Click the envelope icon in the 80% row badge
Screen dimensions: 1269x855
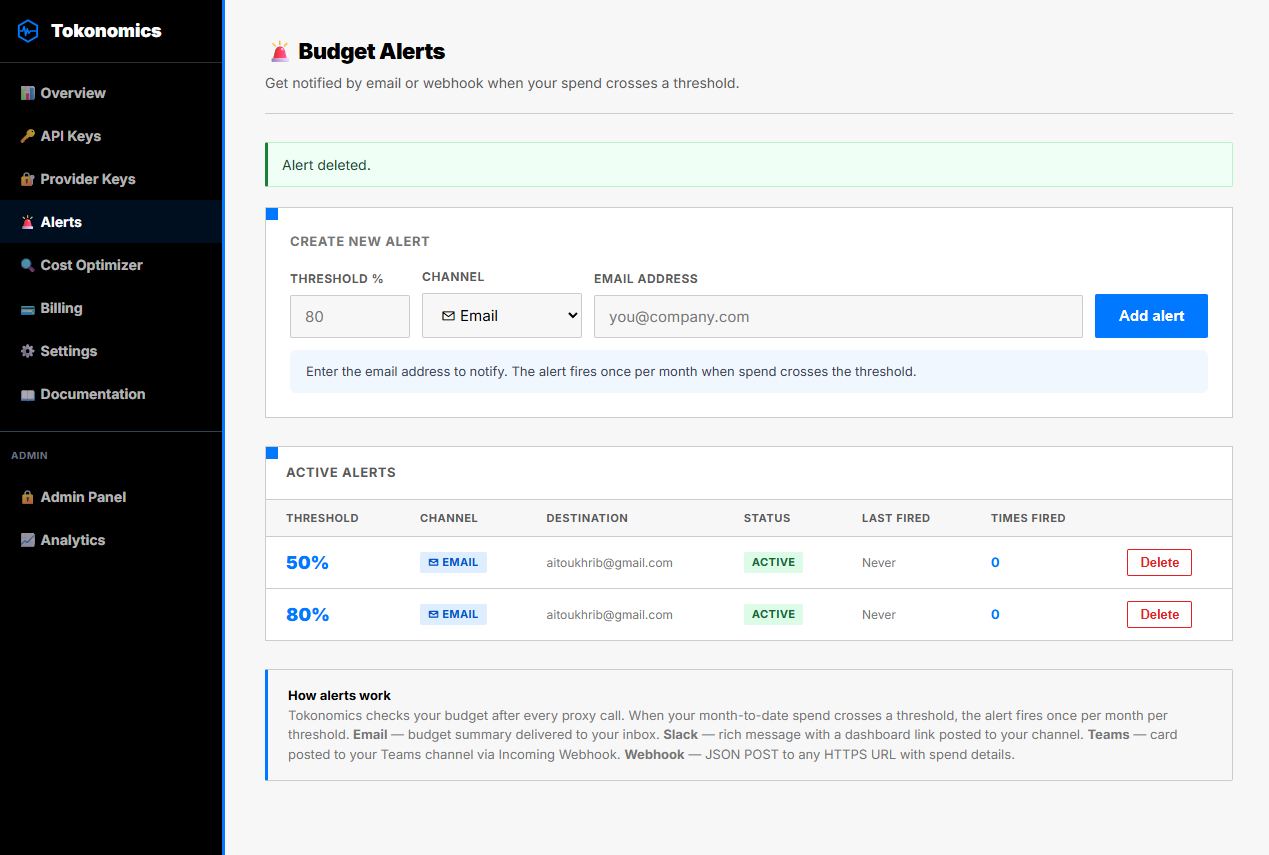point(434,614)
